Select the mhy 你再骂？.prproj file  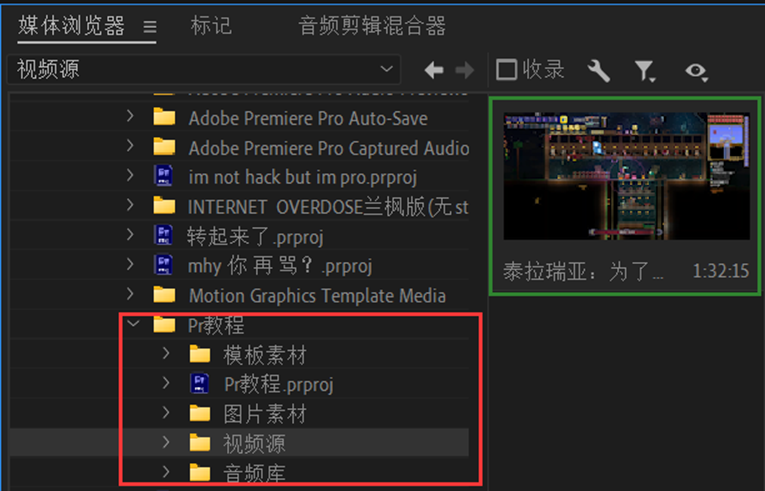coord(279,266)
